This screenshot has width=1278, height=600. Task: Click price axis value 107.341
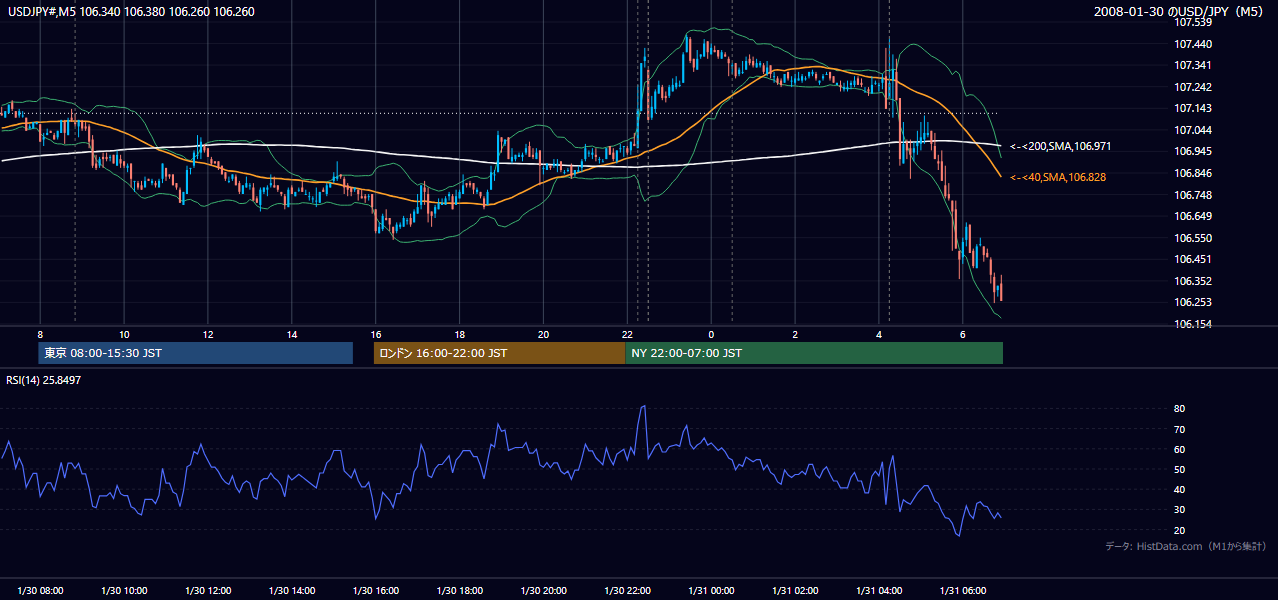[x=1193, y=65]
